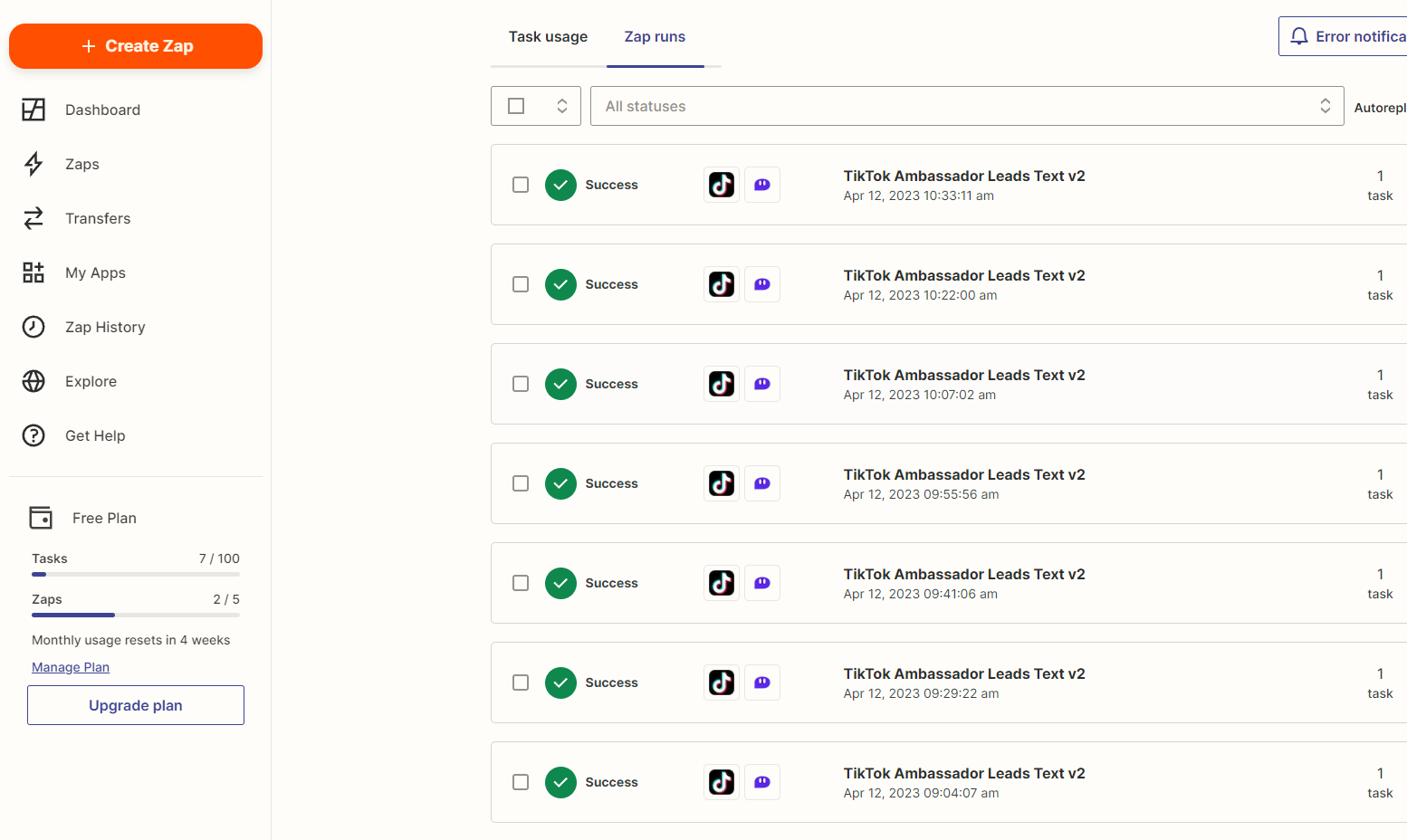Click the Success label on 10:22:00 am run
This screenshot has height=840, width=1407.
coord(611,284)
